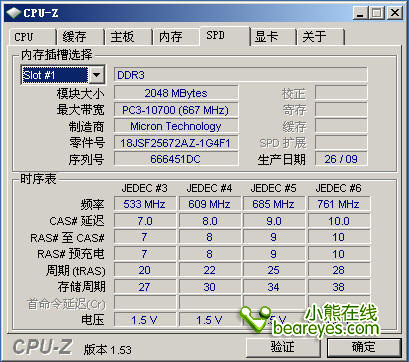Select part number 18JSF25672AZ-1G4F1
Viewport: 409px width, 362px height.
tap(176, 143)
